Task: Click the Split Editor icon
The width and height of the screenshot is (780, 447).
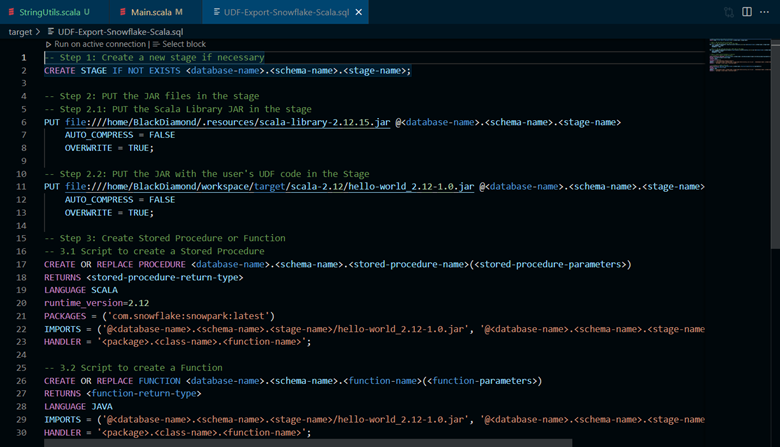Action: tap(747, 12)
